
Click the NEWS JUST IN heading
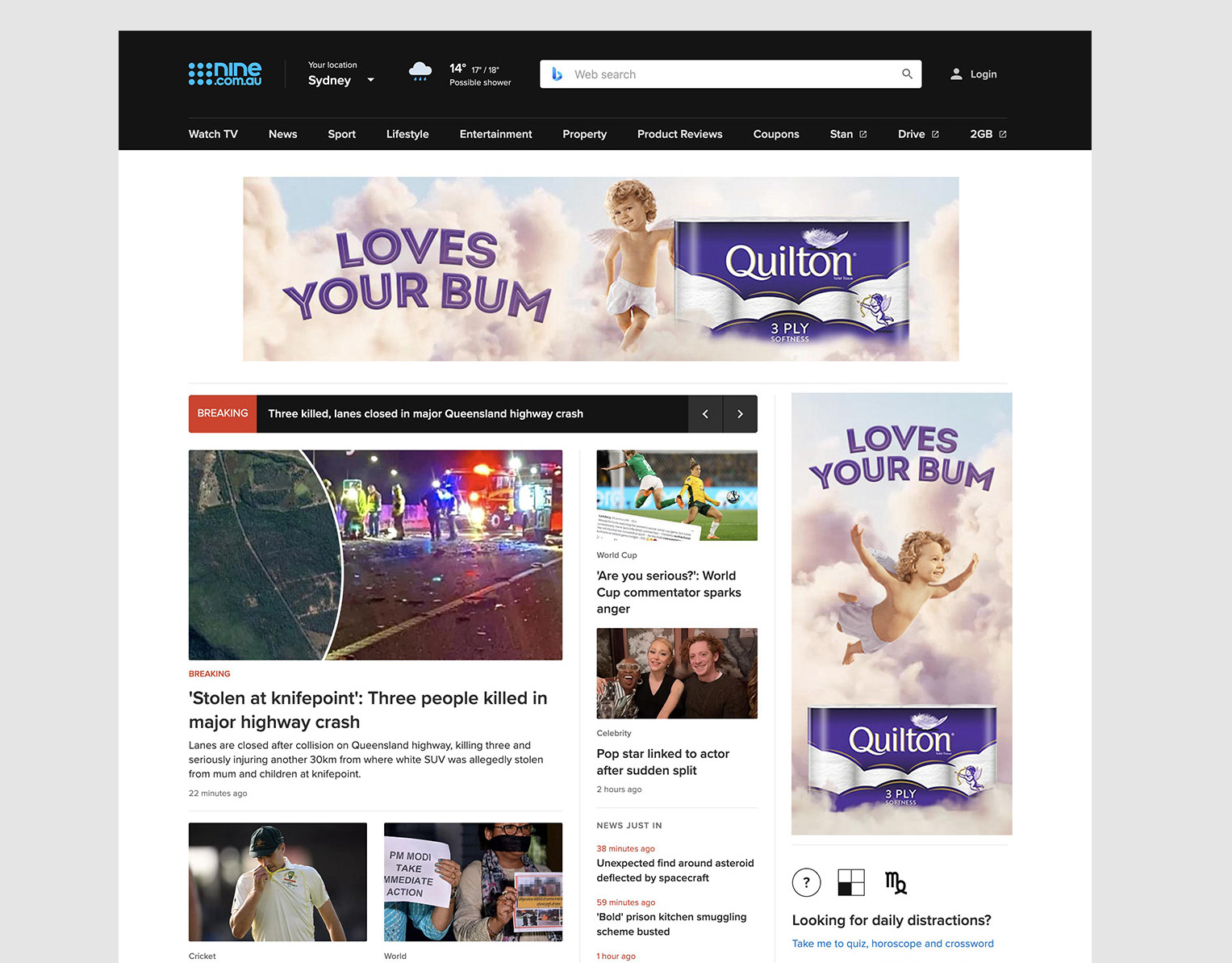click(x=629, y=826)
